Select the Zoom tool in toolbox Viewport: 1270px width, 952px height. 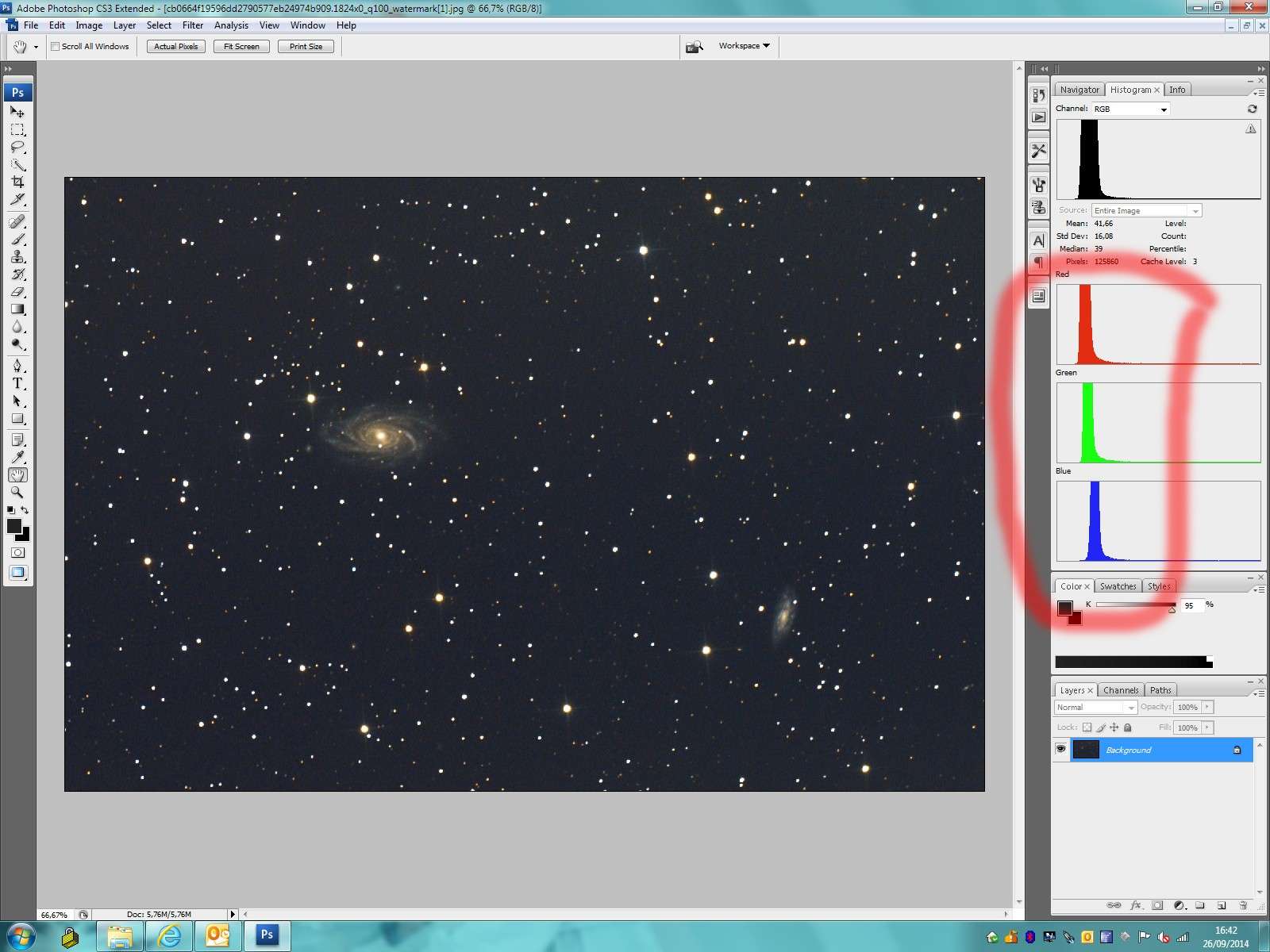tap(17, 492)
